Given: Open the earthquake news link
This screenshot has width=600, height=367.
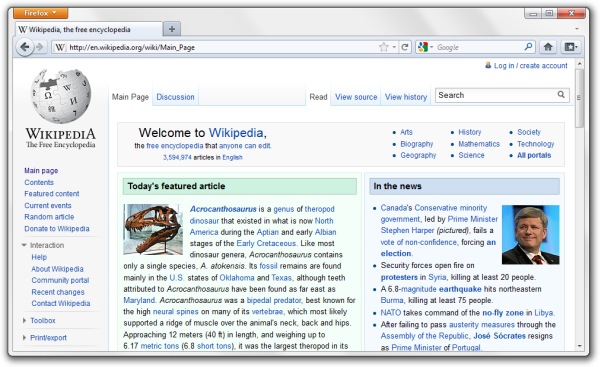Looking at the screenshot, I should pos(460,289).
